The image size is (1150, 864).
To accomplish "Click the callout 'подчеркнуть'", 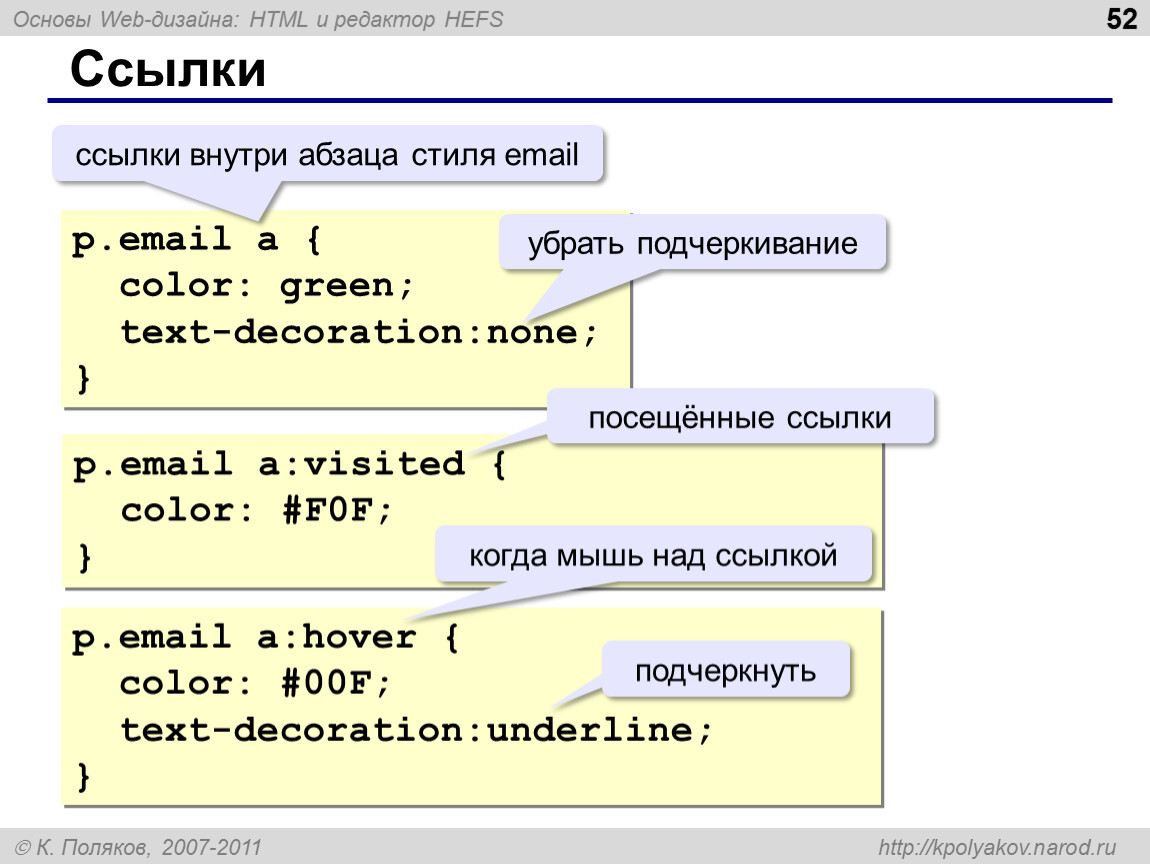I will pyautogui.click(x=725, y=670).
